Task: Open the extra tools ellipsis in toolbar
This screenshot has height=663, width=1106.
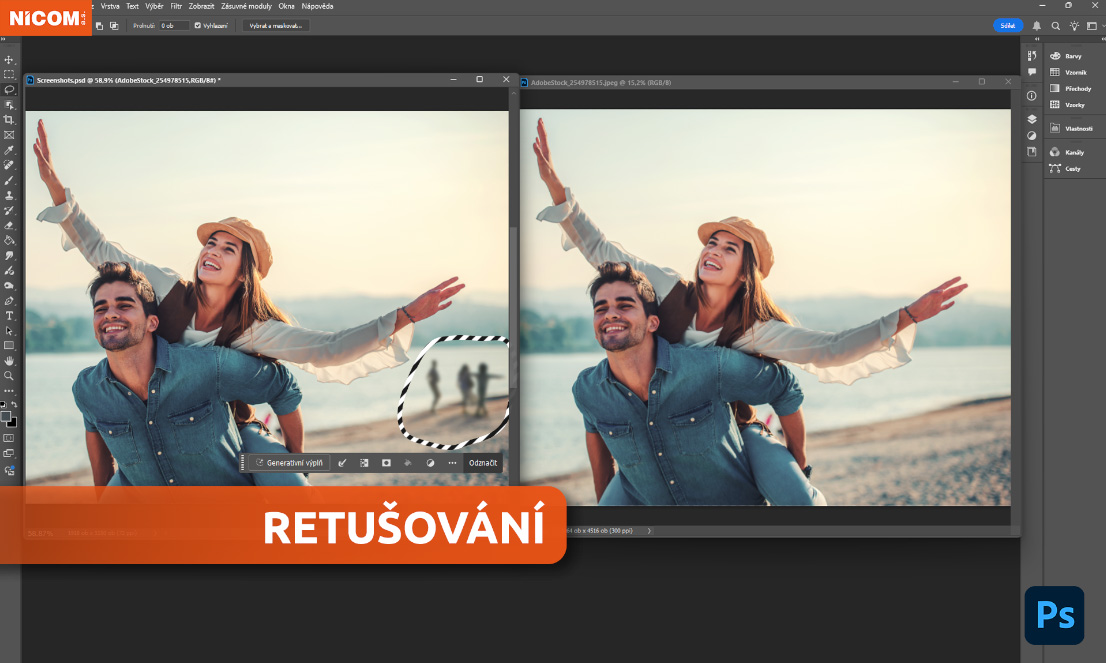Action: click(x=9, y=391)
